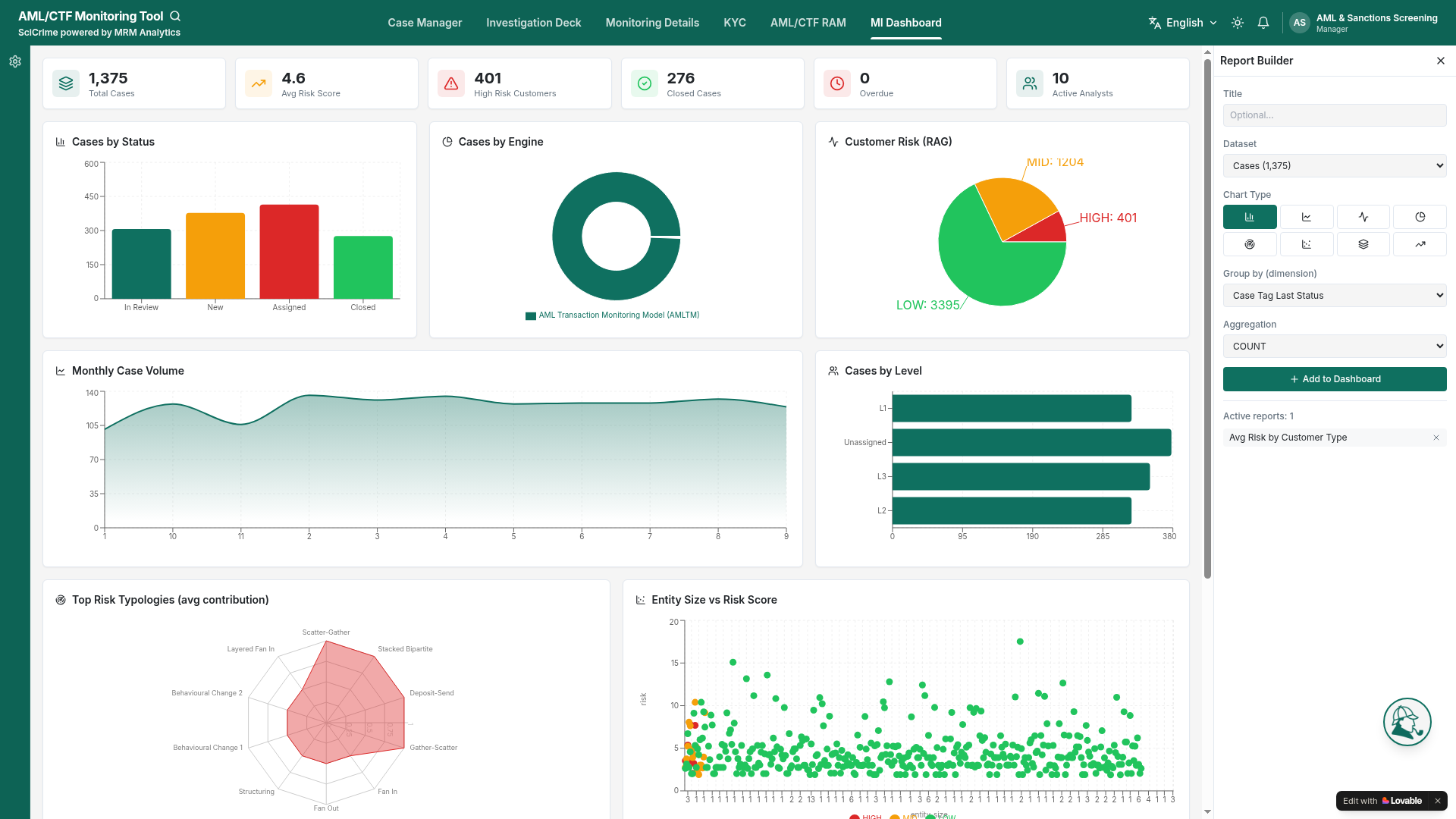The height and width of the screenshot is (819, 1456).
Task: Click the Unassigned bar in Cases by Level
Action: pos(1031,443)
